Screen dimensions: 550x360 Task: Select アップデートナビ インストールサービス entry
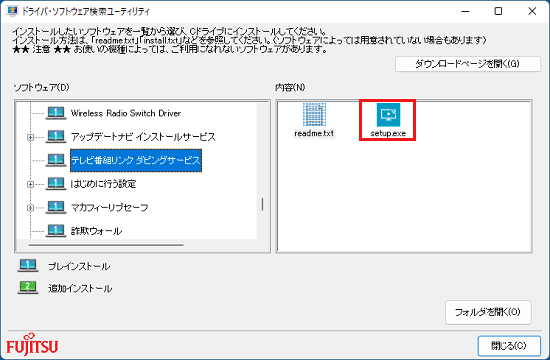pos(143,137)
